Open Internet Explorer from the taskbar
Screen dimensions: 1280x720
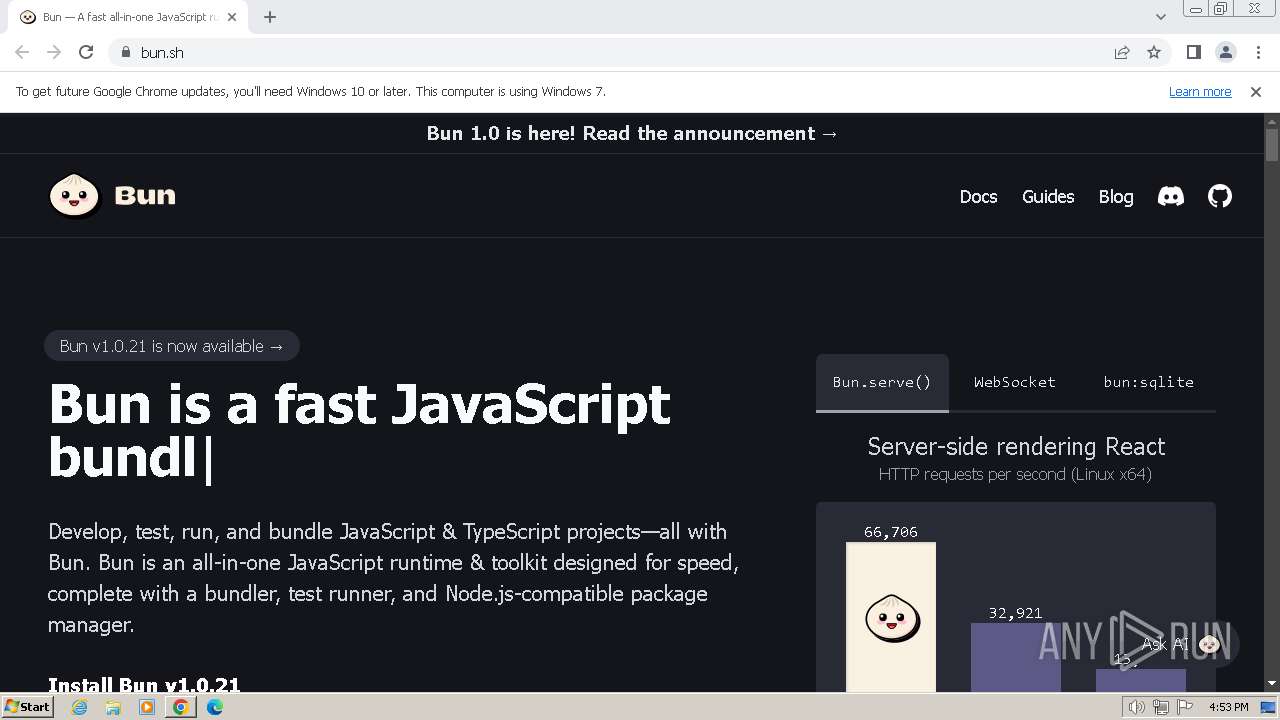click(79, 707)
